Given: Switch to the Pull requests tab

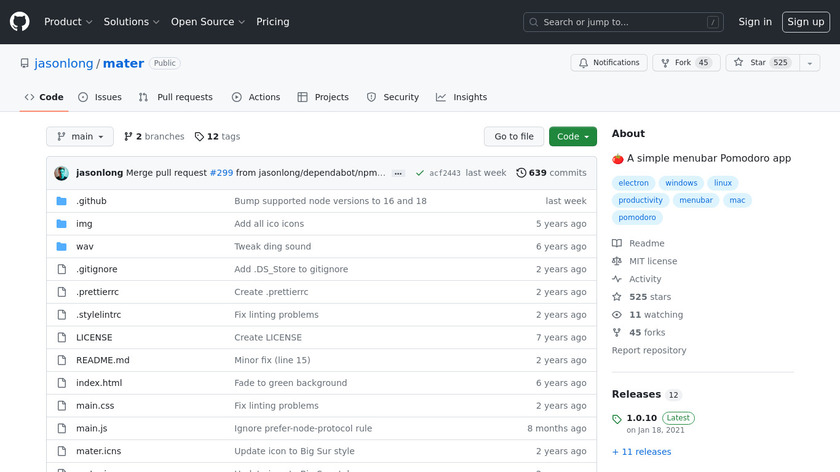Looking at the screenshot, I should click(176, 97).
